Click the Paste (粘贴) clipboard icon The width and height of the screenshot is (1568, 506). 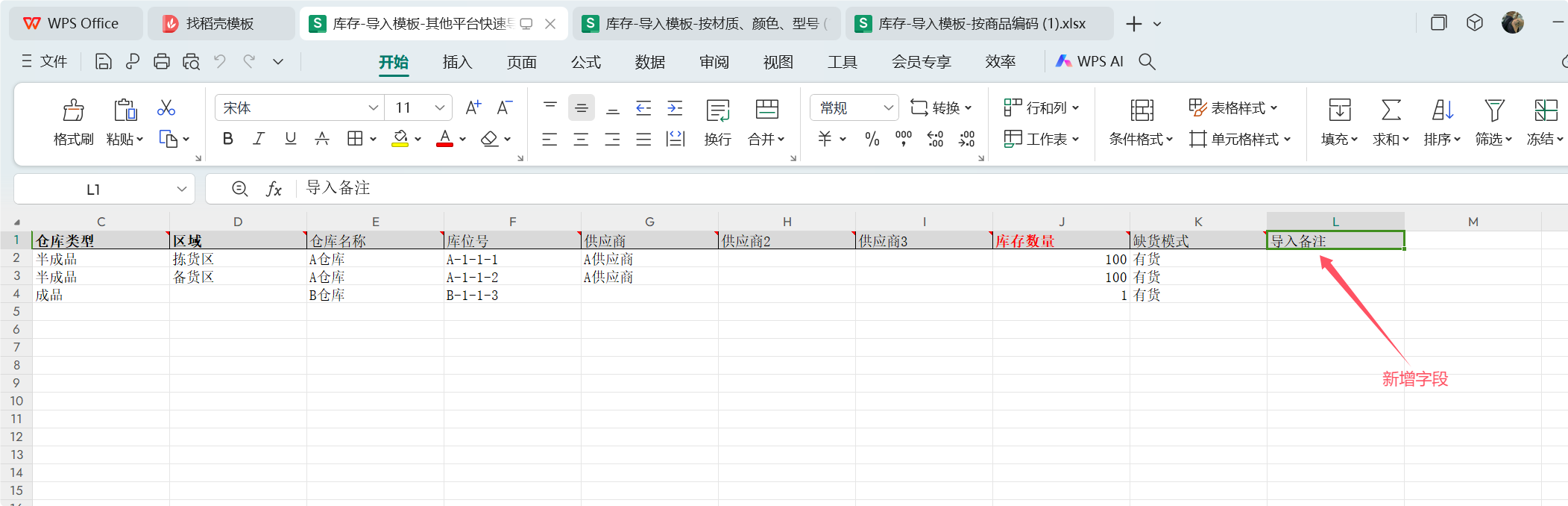coord(125,110)
